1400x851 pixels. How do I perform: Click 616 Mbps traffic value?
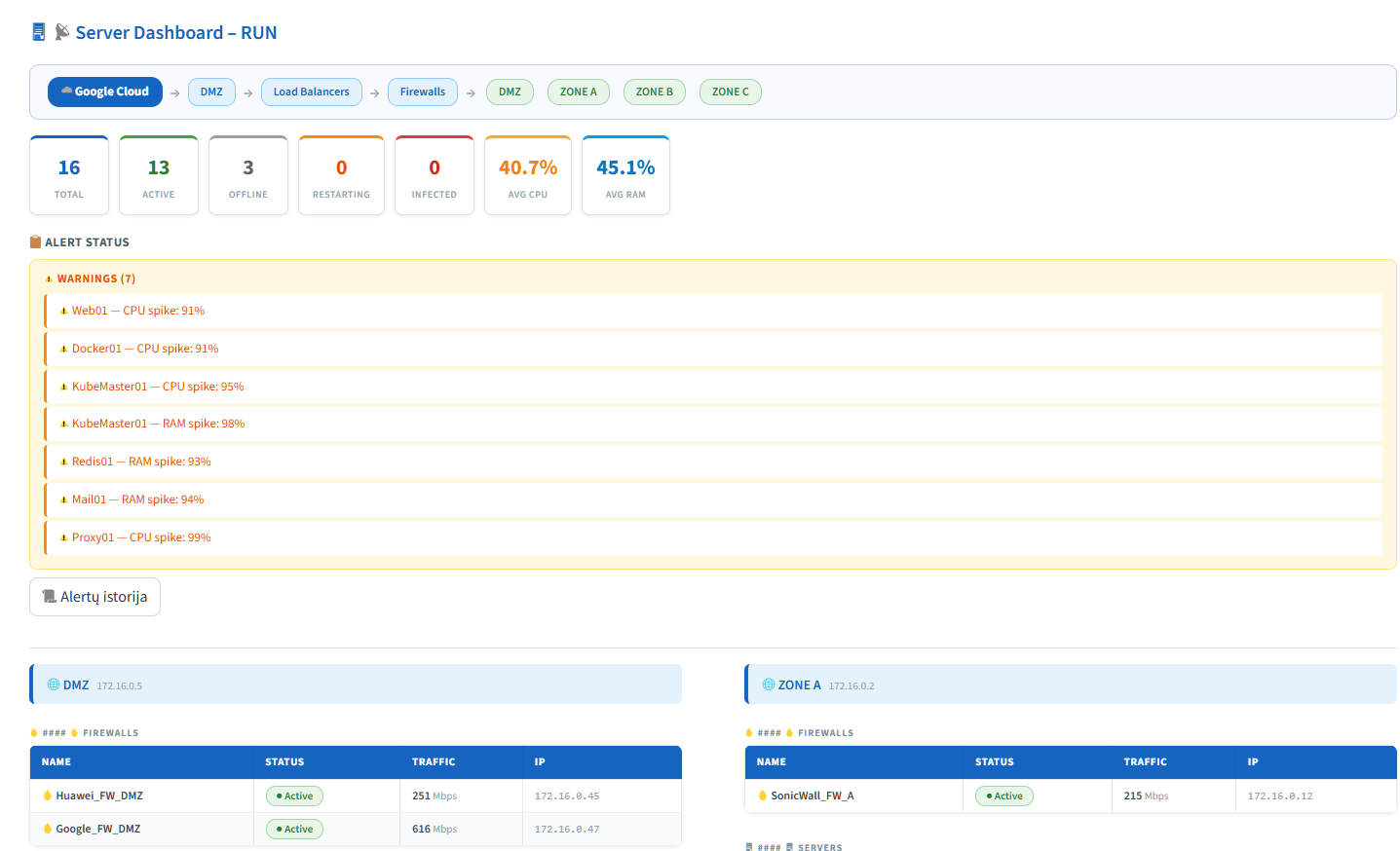(x=435, y=829)
